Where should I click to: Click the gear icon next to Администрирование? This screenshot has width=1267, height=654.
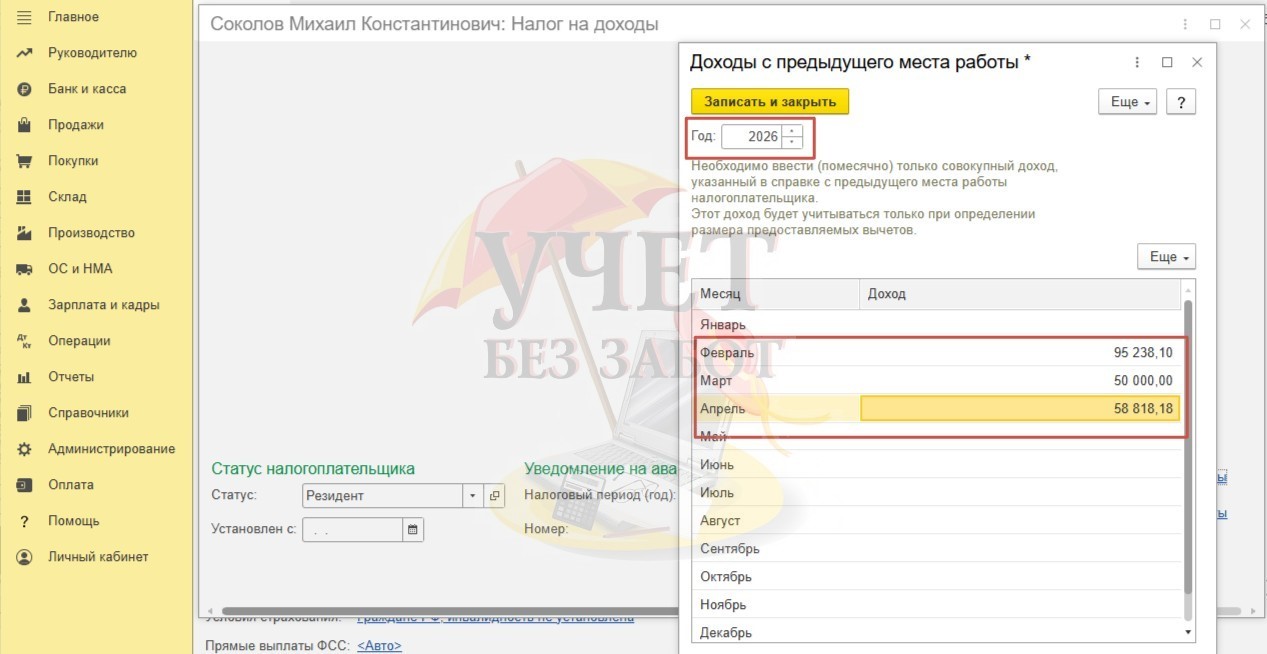click(x=25, y=449)
